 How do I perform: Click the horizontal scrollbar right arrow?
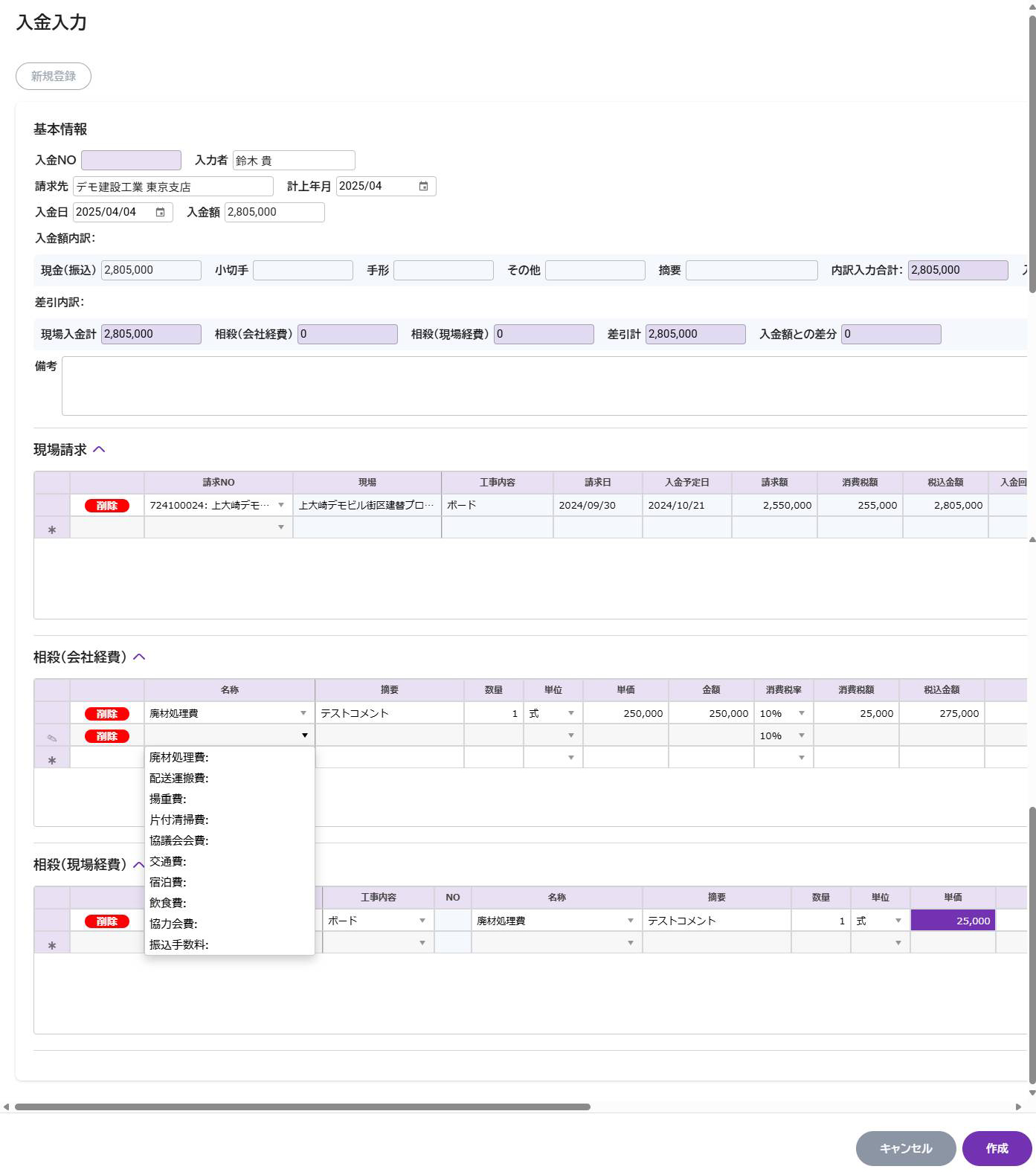[1018, 1107]
